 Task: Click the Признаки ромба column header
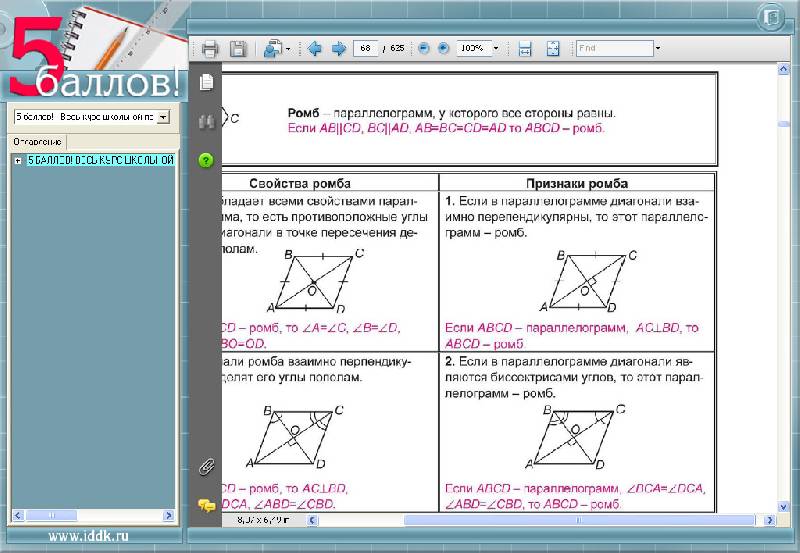click(x=577, y=183)
